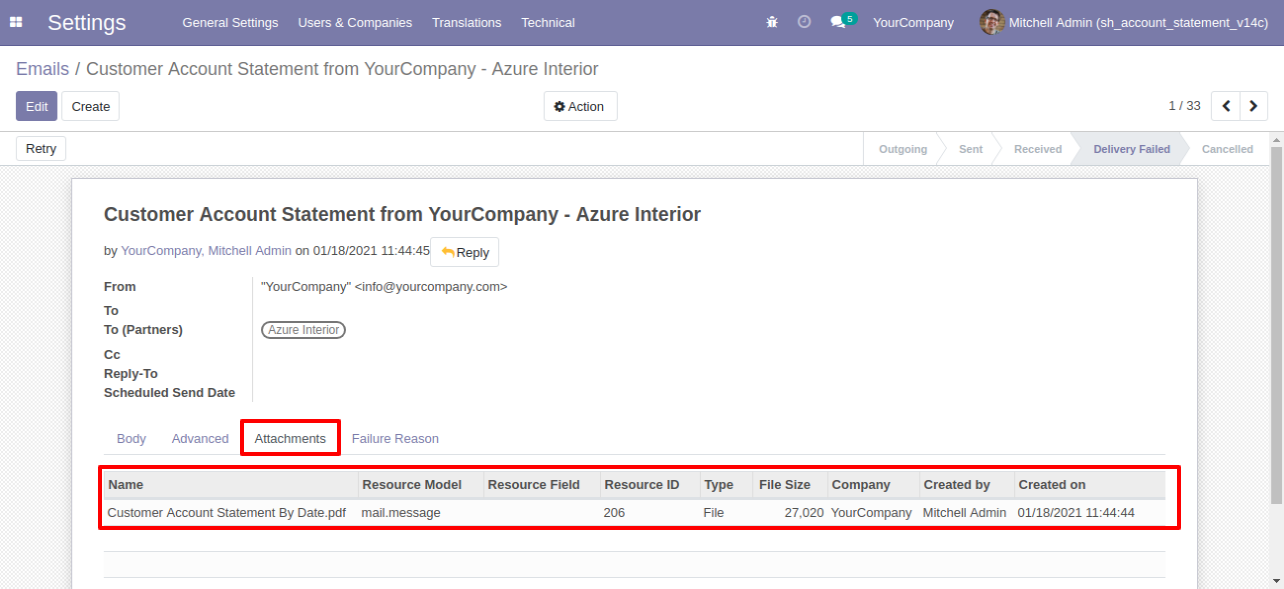This screenshot has height=589, width=1284.
Task: Open the debug bug icon menu
Action: pyautogui.click(x=772, y=22)
